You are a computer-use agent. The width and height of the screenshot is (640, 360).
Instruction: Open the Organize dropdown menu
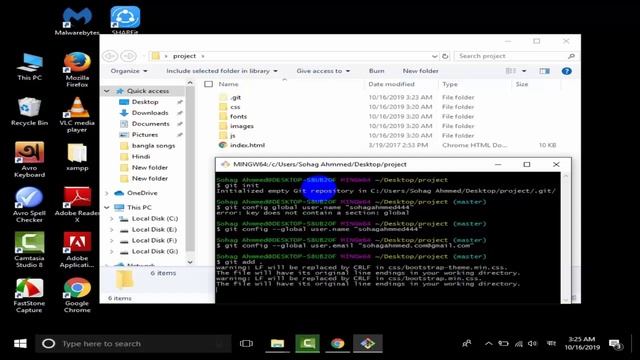[129, 71]
